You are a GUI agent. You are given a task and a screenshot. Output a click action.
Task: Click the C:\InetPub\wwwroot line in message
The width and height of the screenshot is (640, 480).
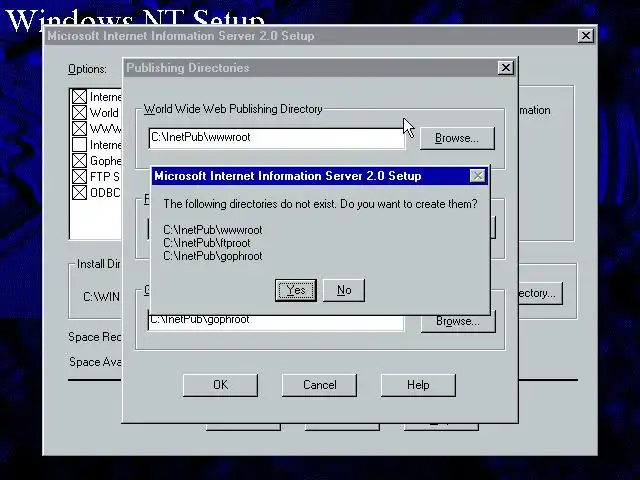[213, 230]
